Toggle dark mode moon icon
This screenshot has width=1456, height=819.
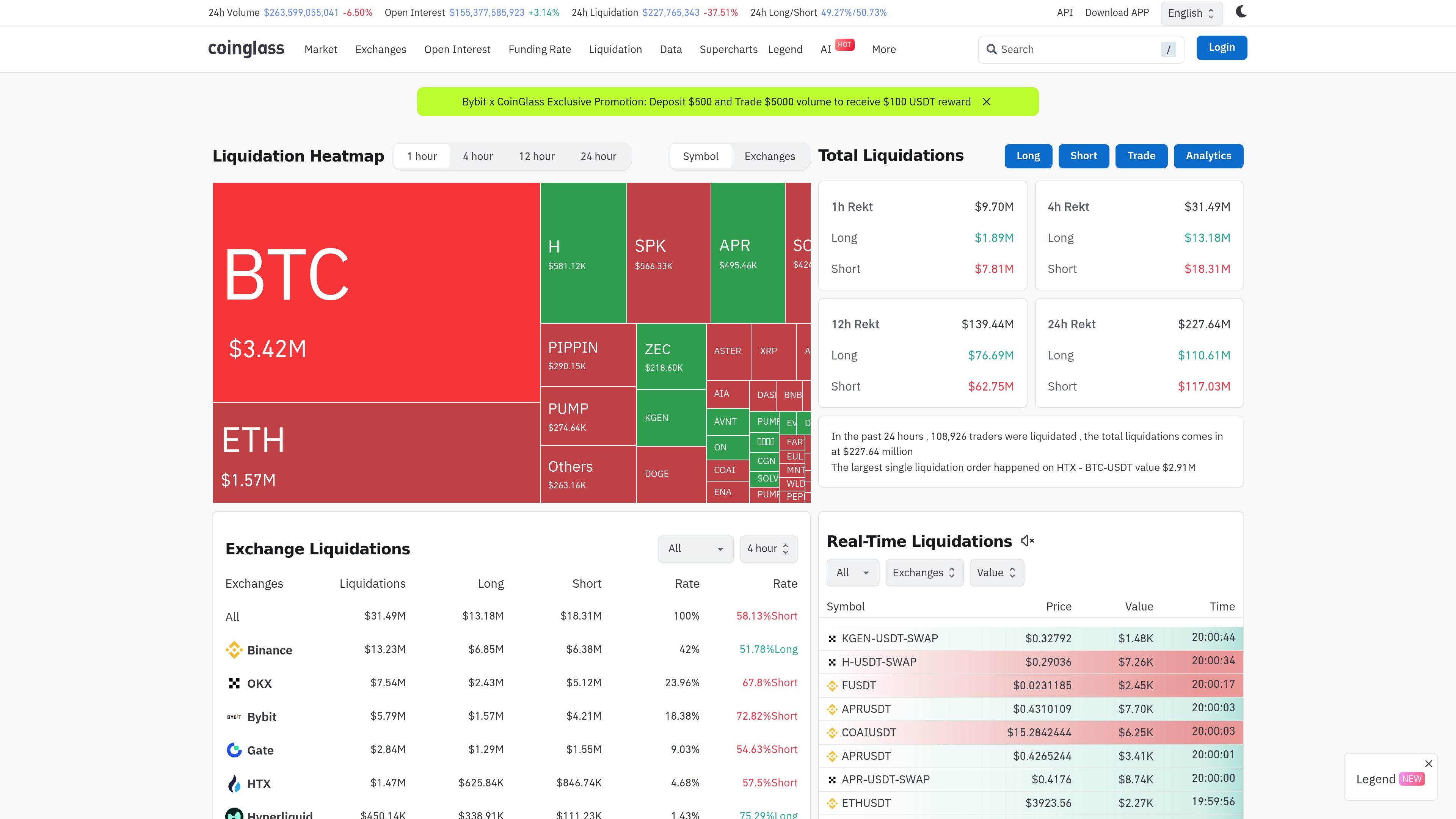[x=1241, y=12]
